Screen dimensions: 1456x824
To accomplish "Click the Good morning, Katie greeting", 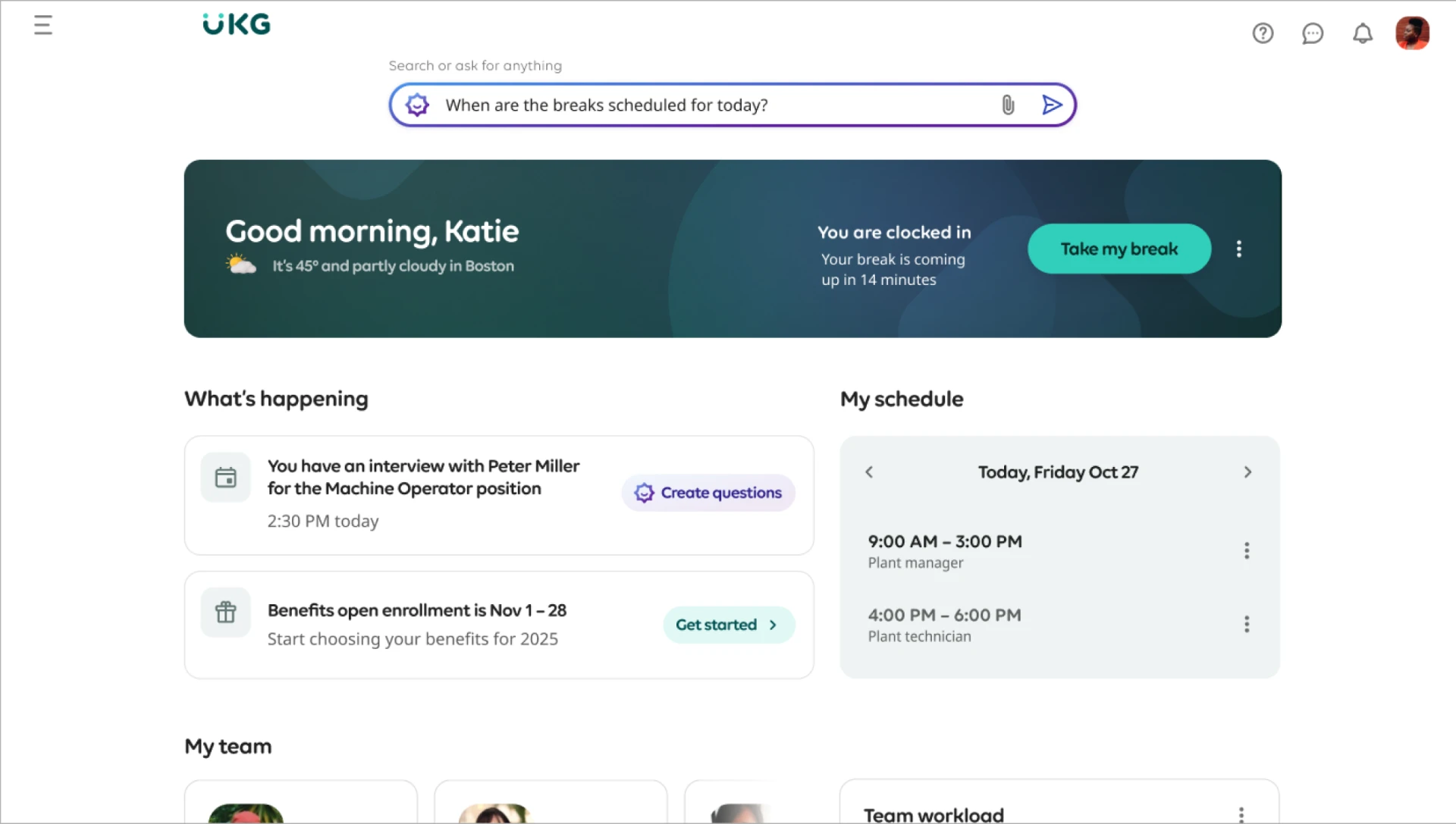I will tap(372, 231).
